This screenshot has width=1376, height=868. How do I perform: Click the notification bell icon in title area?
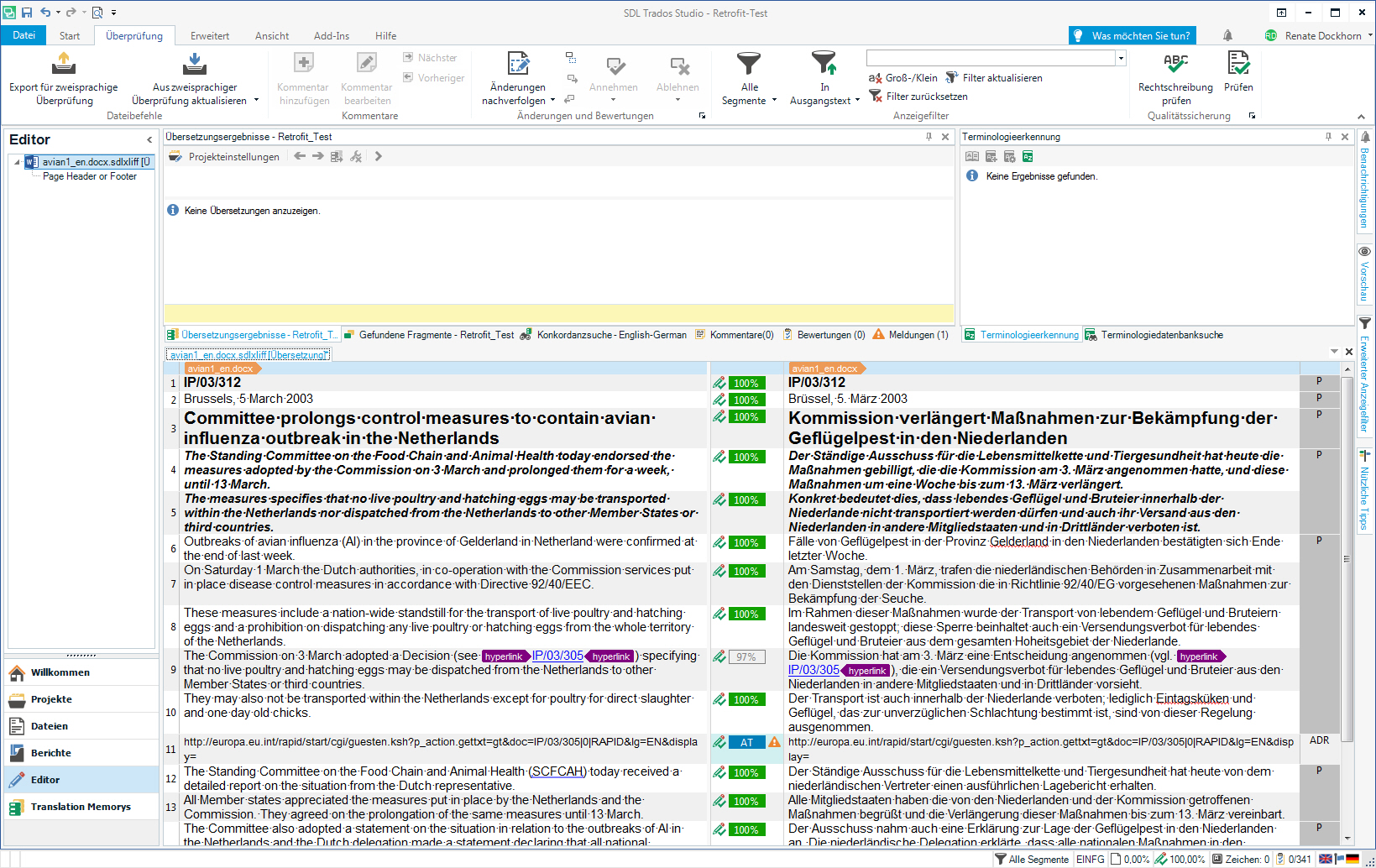click(1227, 35)
